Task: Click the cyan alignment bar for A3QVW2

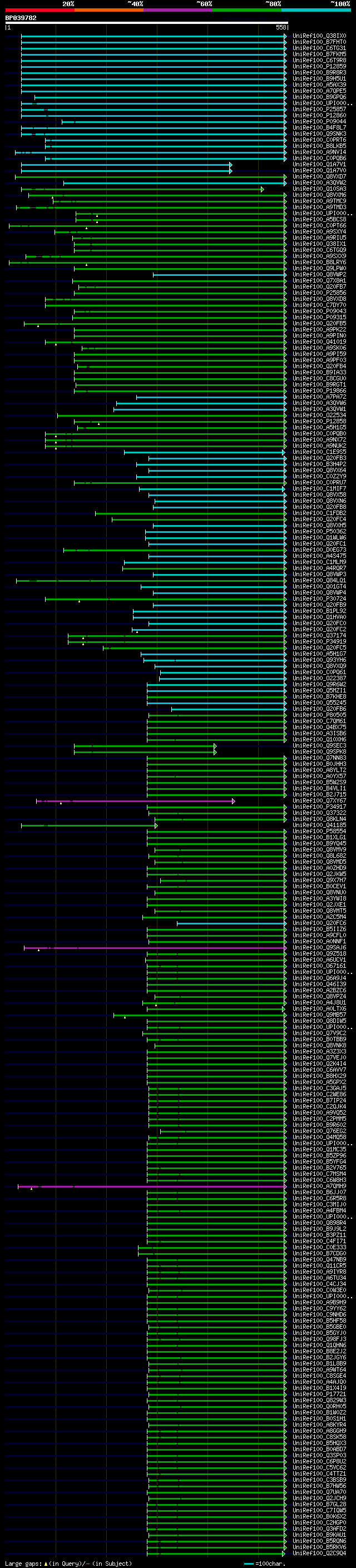Action: coord(174,183)
